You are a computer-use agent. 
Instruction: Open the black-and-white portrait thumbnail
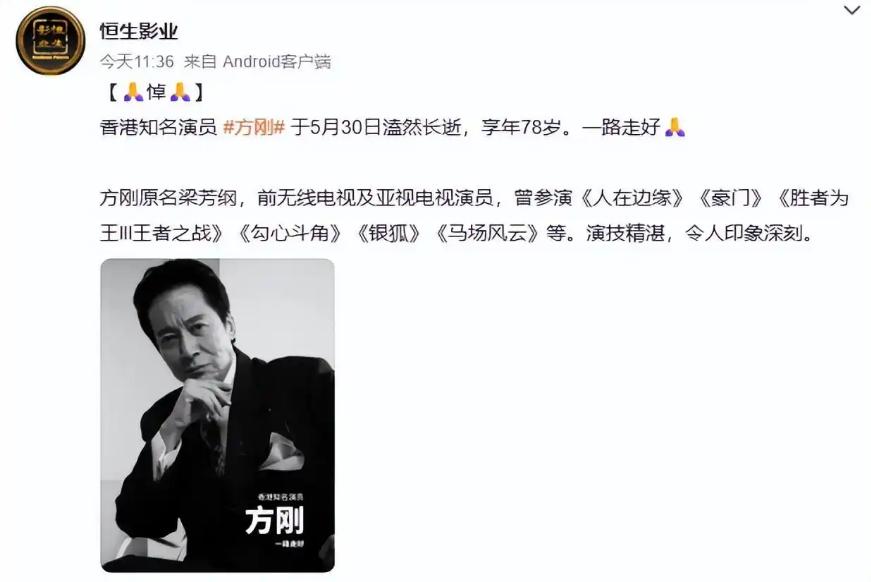(218, 415)
